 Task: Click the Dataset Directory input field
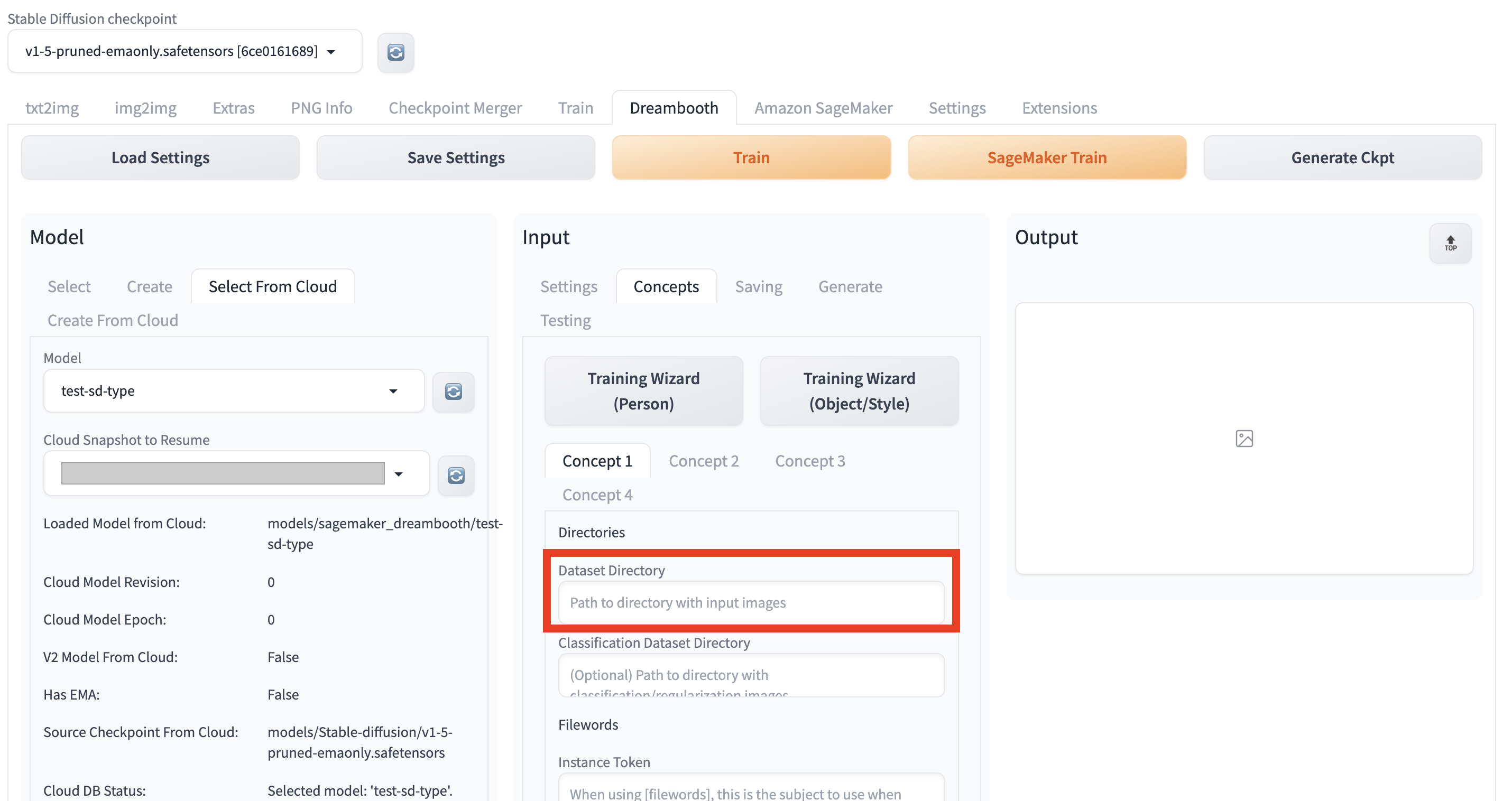(751, 603)
